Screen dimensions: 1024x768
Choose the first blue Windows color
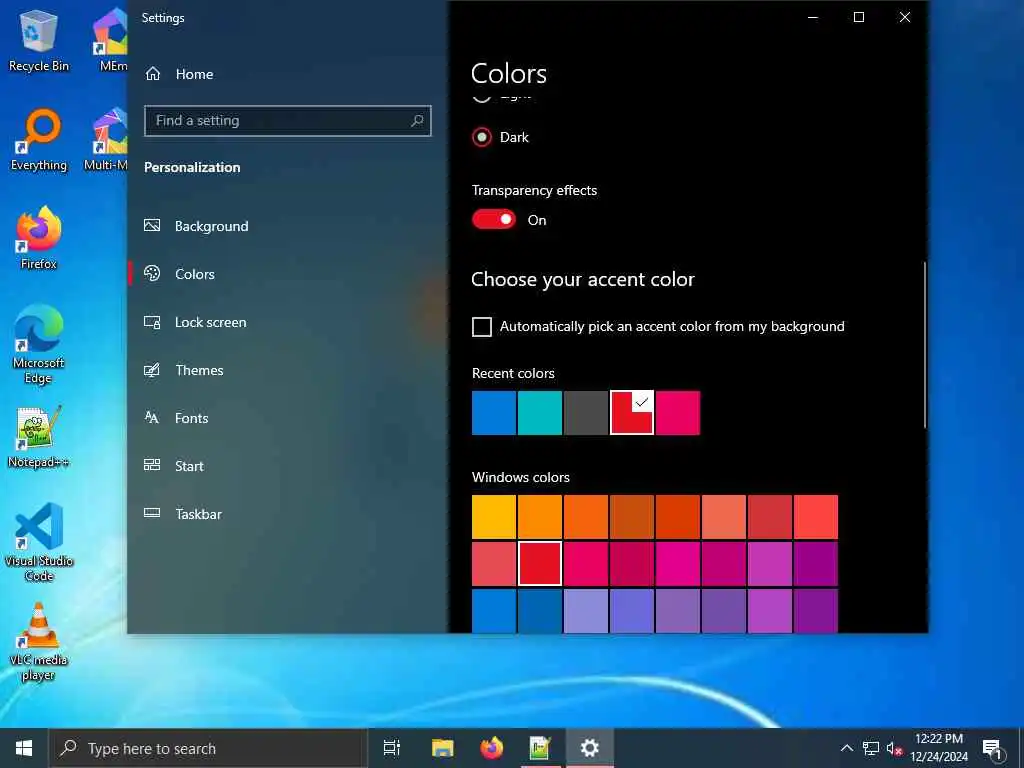(x=494, y=611)
